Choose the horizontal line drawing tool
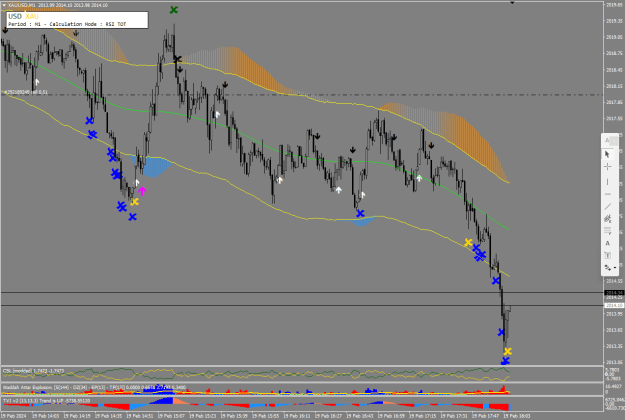The image size is (625, 420). point(607,194)
